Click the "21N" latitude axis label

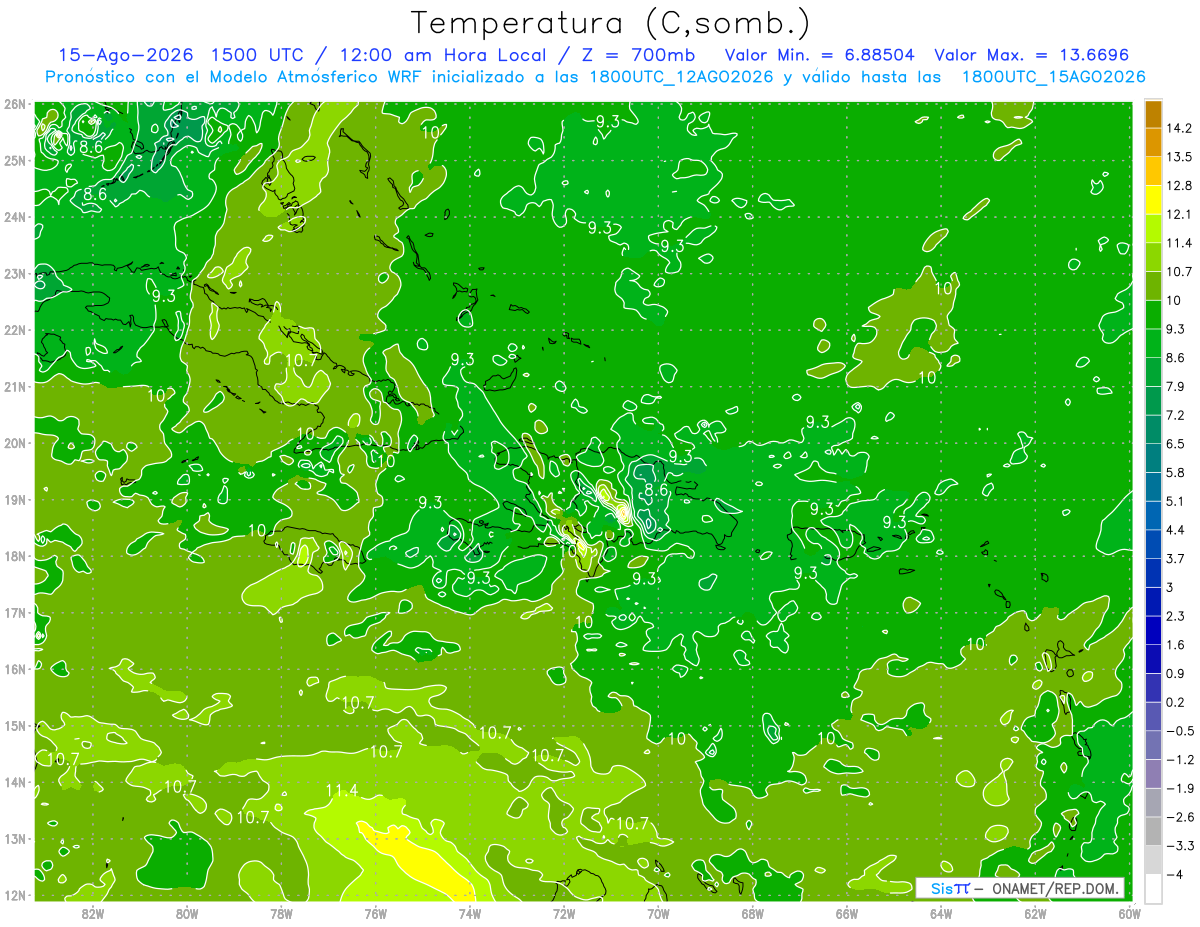(x=14, y=386)
